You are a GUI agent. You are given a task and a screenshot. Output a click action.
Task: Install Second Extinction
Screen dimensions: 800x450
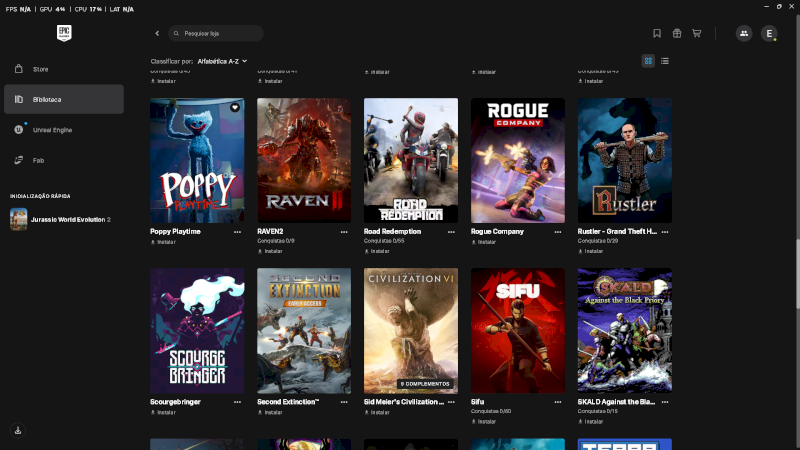(x=270, y=413)
